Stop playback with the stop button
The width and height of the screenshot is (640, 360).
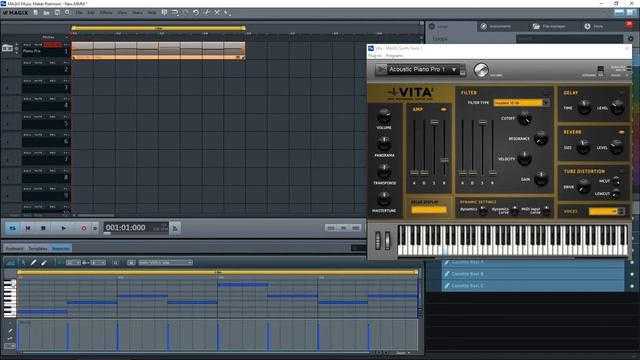point(43,228)
